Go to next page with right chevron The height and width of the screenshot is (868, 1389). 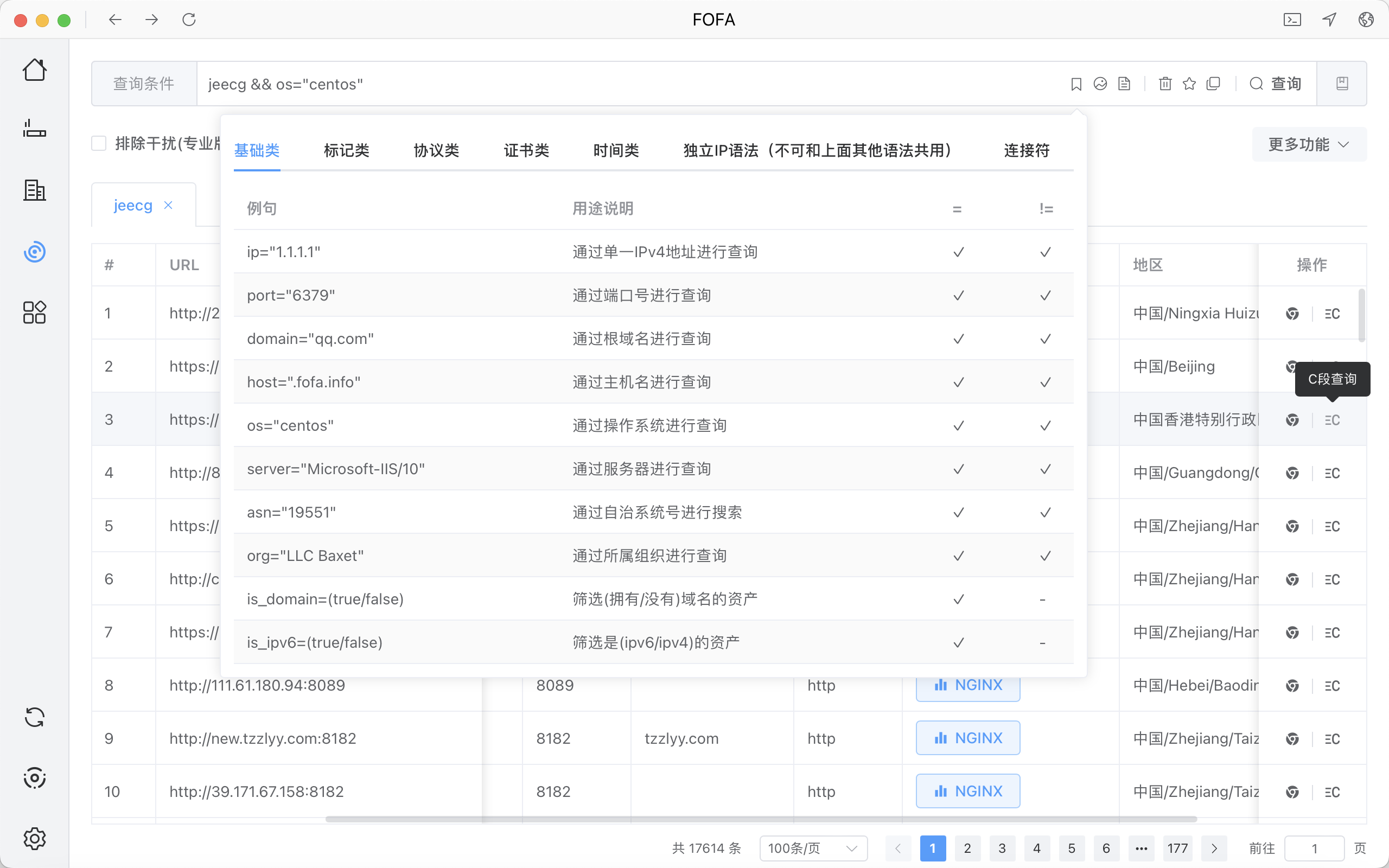pyautogui.click(x=1214, y=848)
